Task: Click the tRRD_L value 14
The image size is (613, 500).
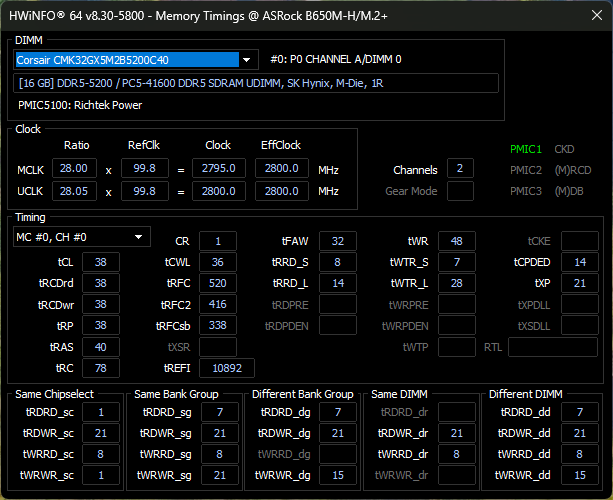Action: [x=338, y=283]
